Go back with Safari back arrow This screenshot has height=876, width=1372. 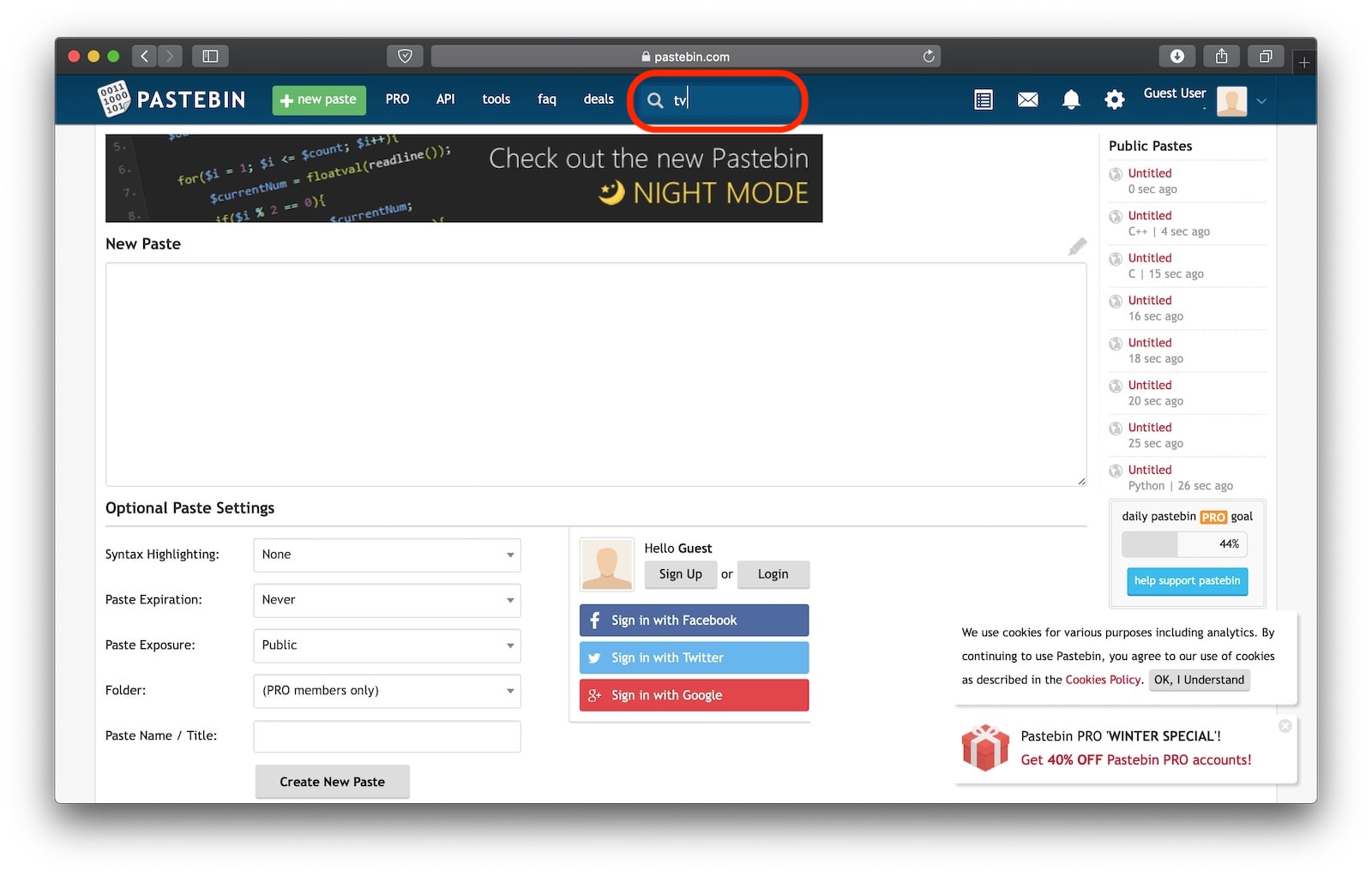[144, 57]
